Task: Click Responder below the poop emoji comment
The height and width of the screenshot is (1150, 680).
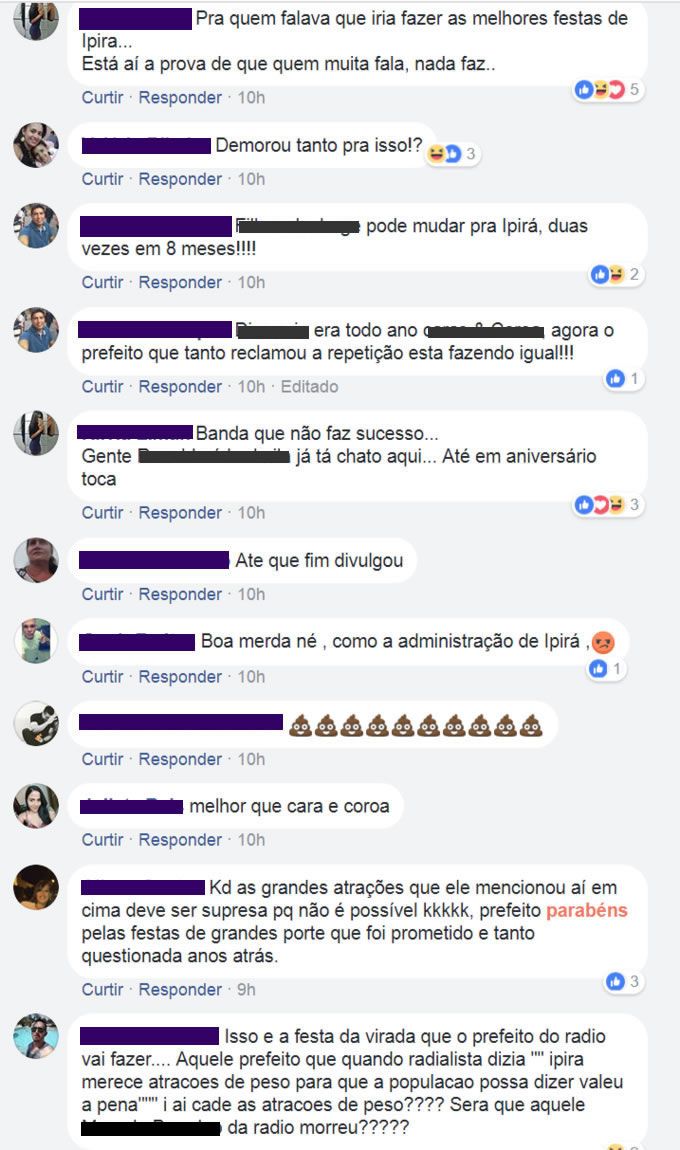Action: [180, 759]
